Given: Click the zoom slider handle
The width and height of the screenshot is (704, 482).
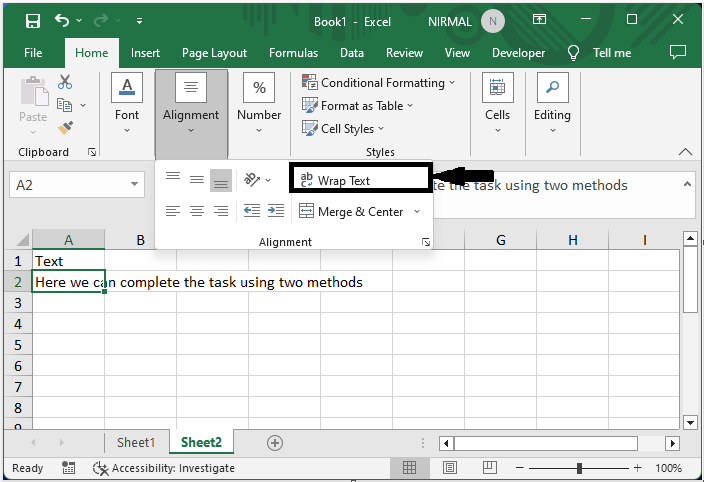Looking at the screenshot, I should 580,468.
